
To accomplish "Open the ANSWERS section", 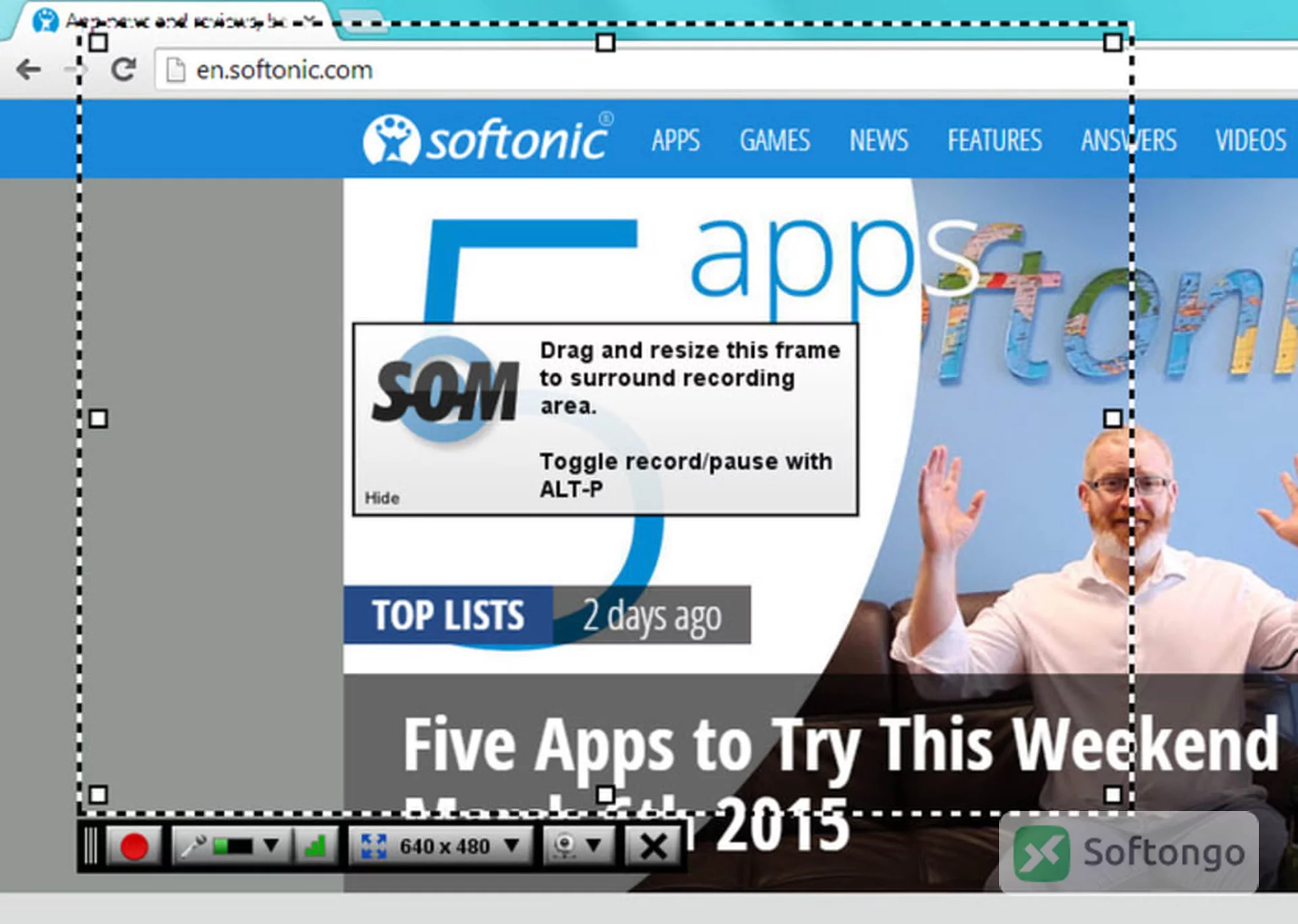I will point(1128,140).
